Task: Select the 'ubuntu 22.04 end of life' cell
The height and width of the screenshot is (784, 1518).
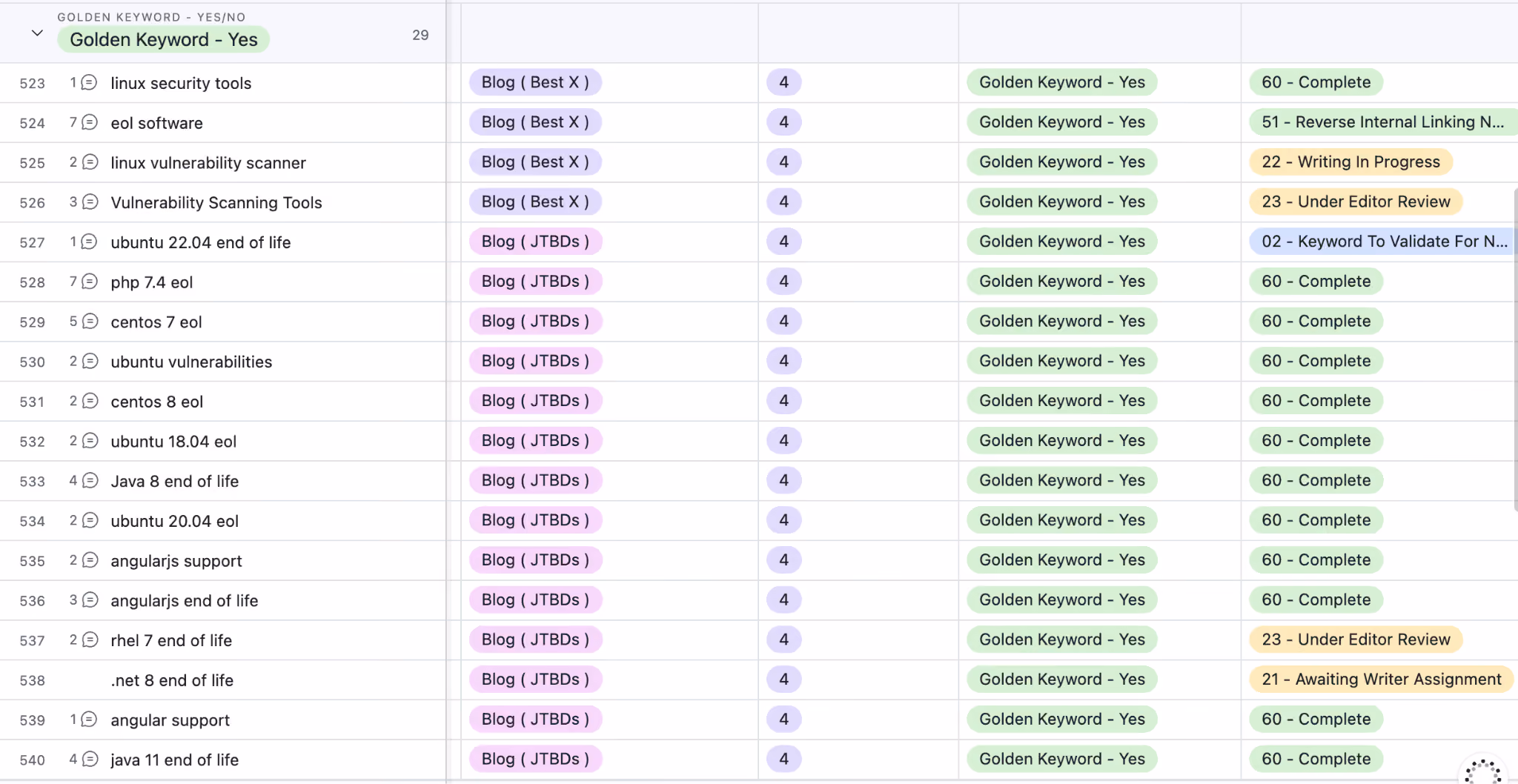Action: tap(201, 242)
